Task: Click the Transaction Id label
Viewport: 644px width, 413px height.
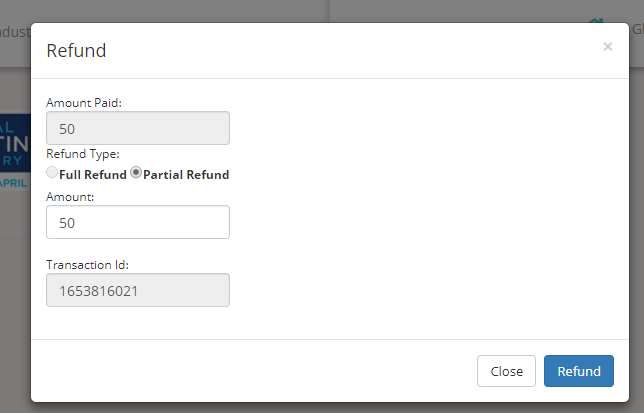Action: [87, 265]
